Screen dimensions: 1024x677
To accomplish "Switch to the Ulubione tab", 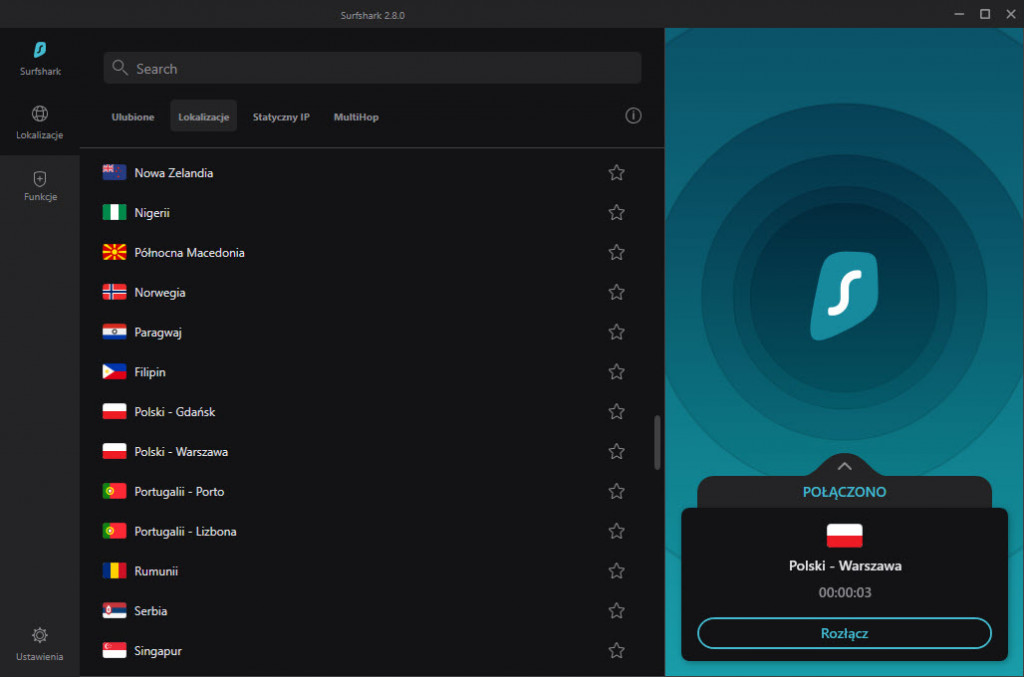I will coord(133,117).
